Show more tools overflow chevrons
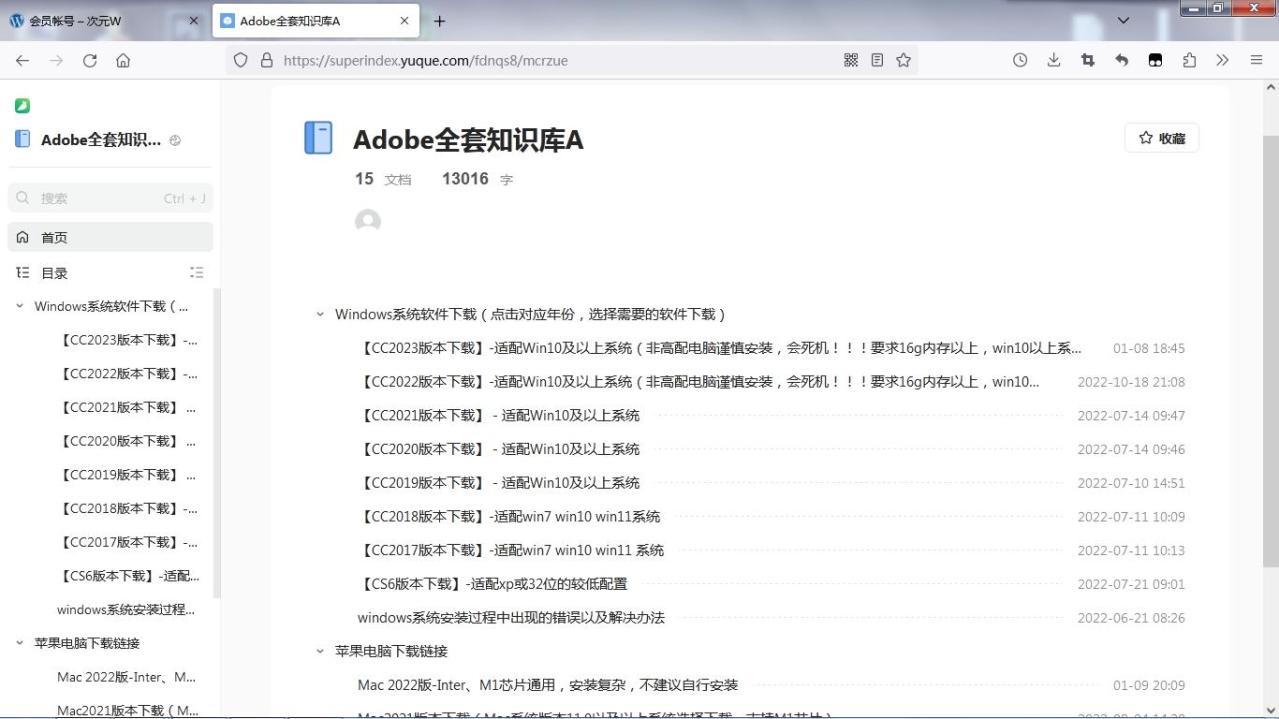This screenshot has height=719, width=1279. (1222, 60)
